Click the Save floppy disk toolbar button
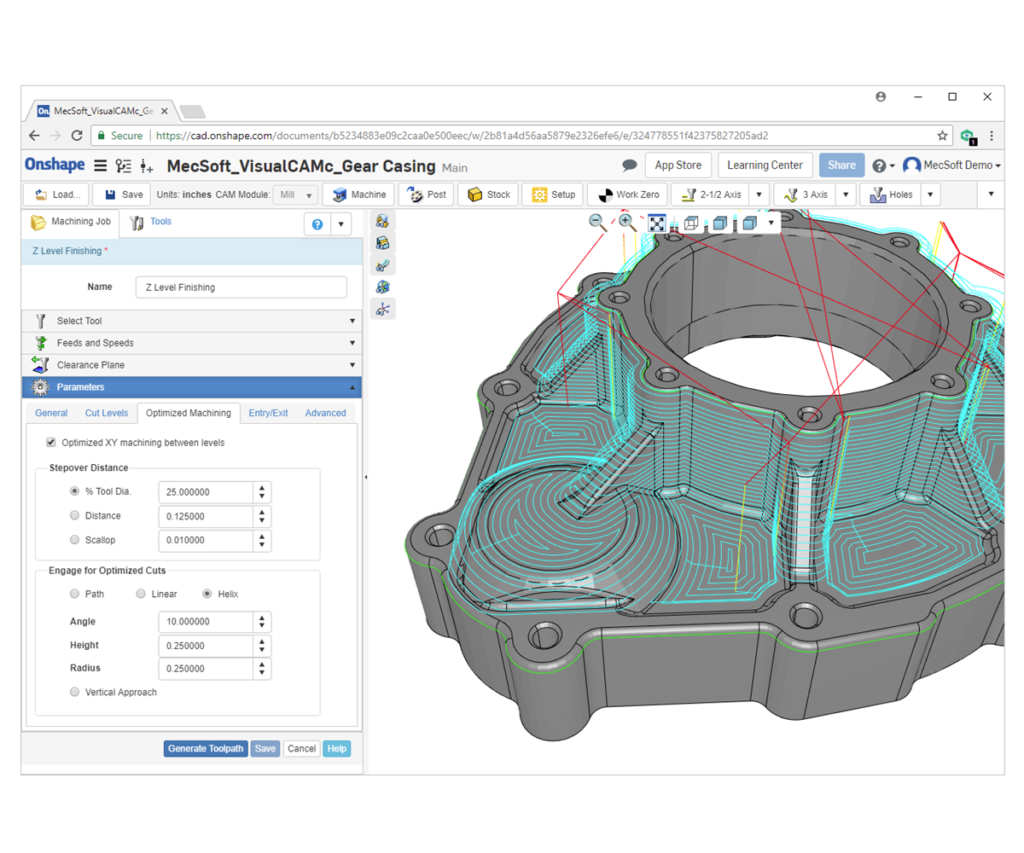The image size is (1024, 853). tap(123, 194)
